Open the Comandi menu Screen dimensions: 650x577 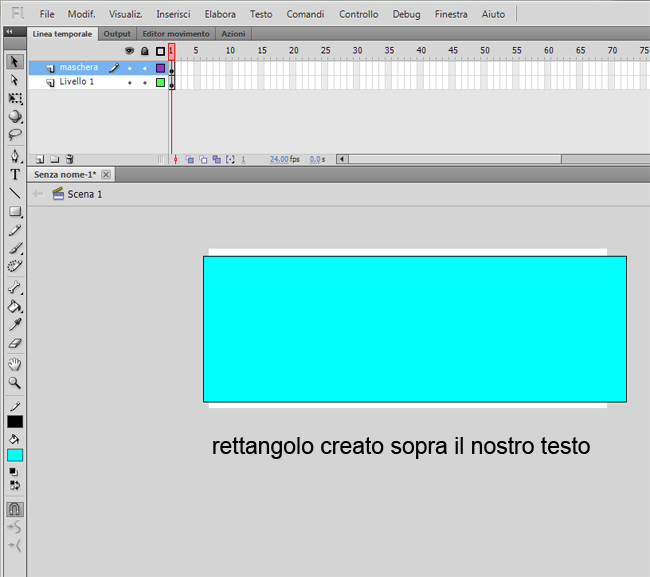click(306, 14)
